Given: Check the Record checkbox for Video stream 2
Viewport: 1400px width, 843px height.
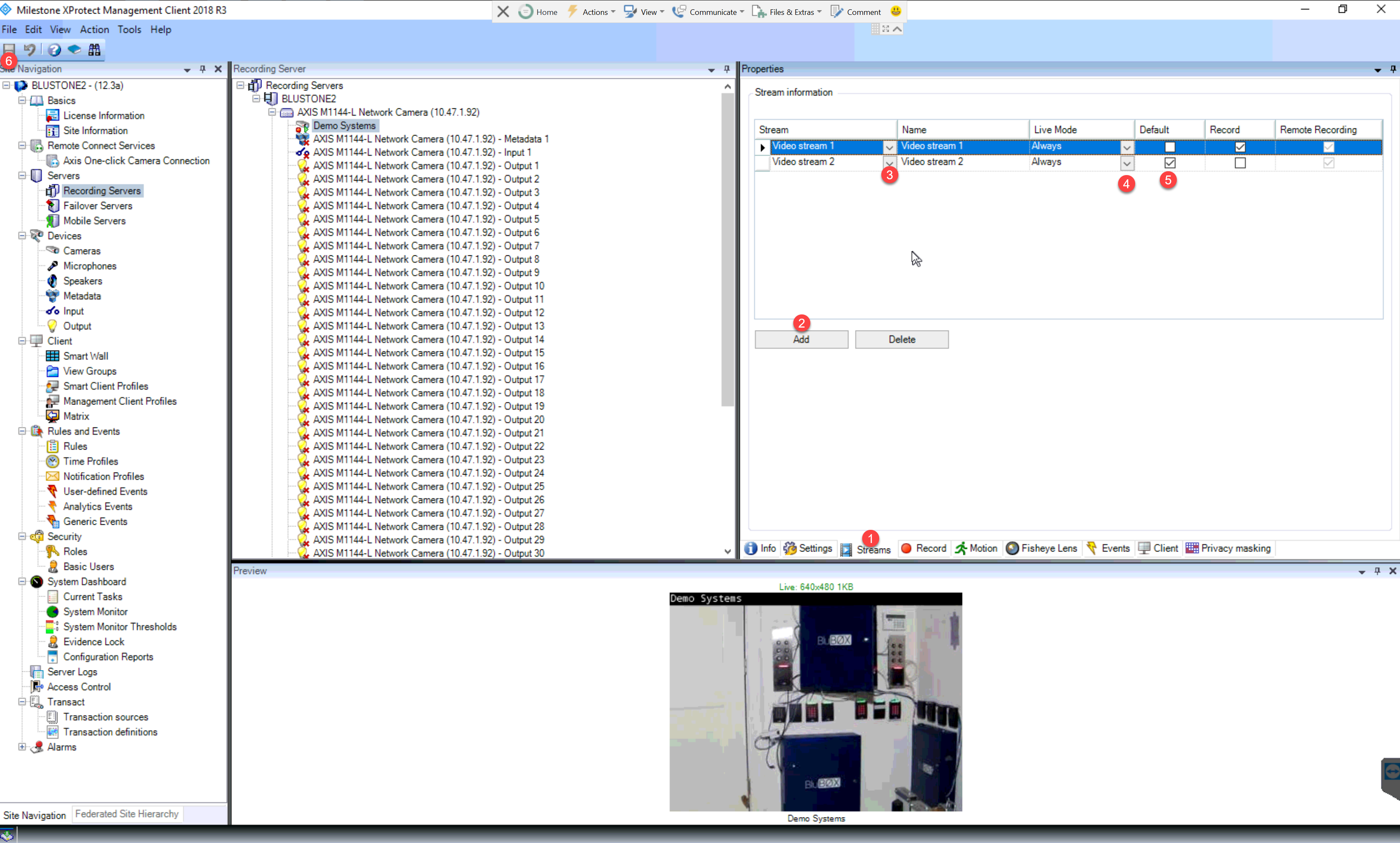Looking at the screenshot, I should point(1240,163).
